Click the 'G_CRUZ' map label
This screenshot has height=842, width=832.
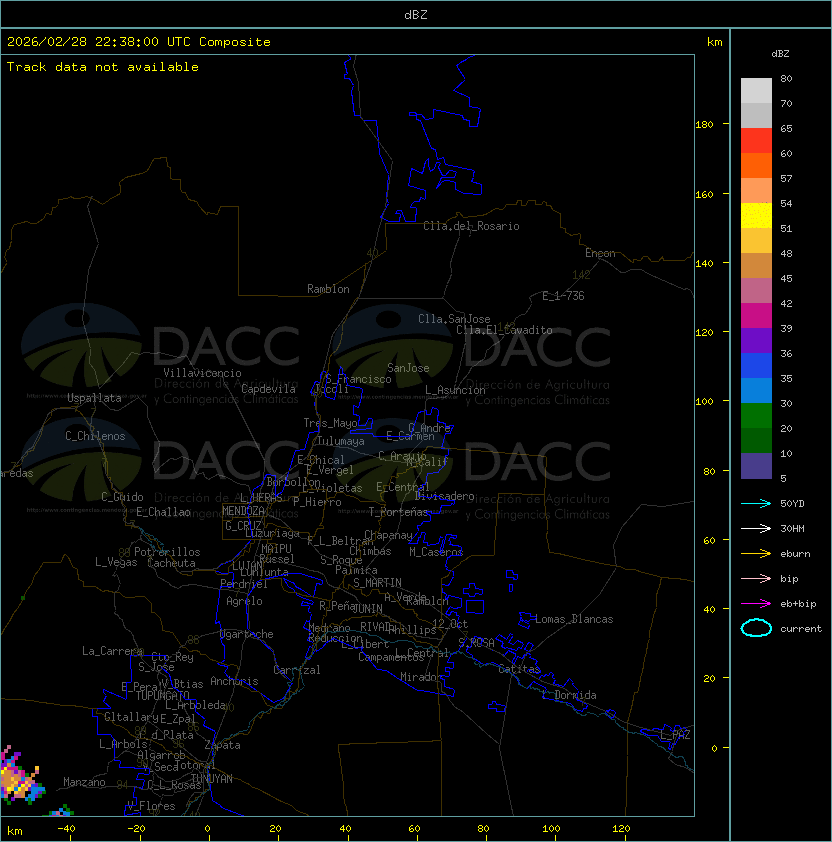243,525
